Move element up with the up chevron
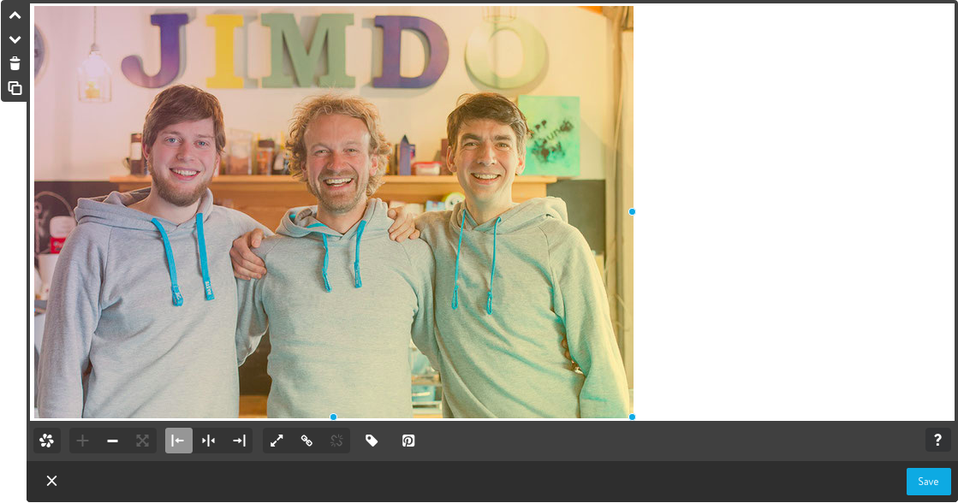 point(15,15)
